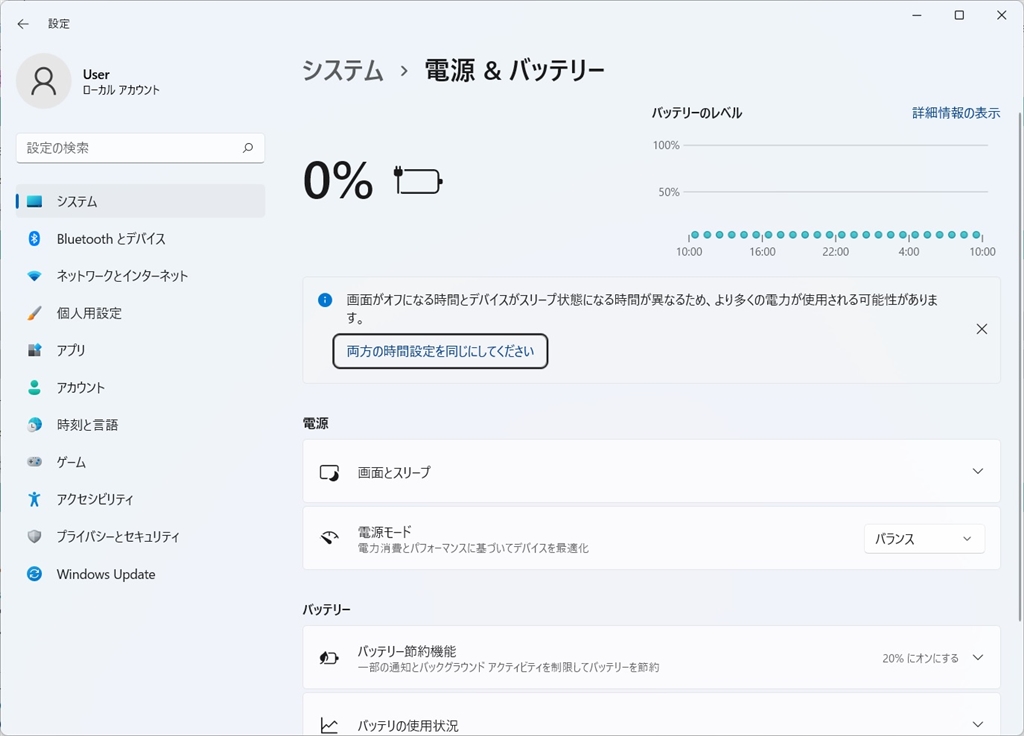Click the 時刻と言語 globe clock icon
Image resolution: width=1024 pixels, height=736 pixels.
[34, 425]
